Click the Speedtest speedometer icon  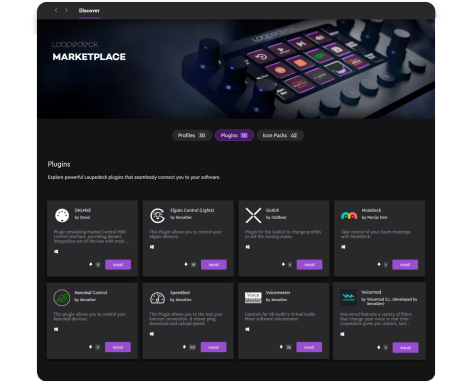click(x=157, y=298)
